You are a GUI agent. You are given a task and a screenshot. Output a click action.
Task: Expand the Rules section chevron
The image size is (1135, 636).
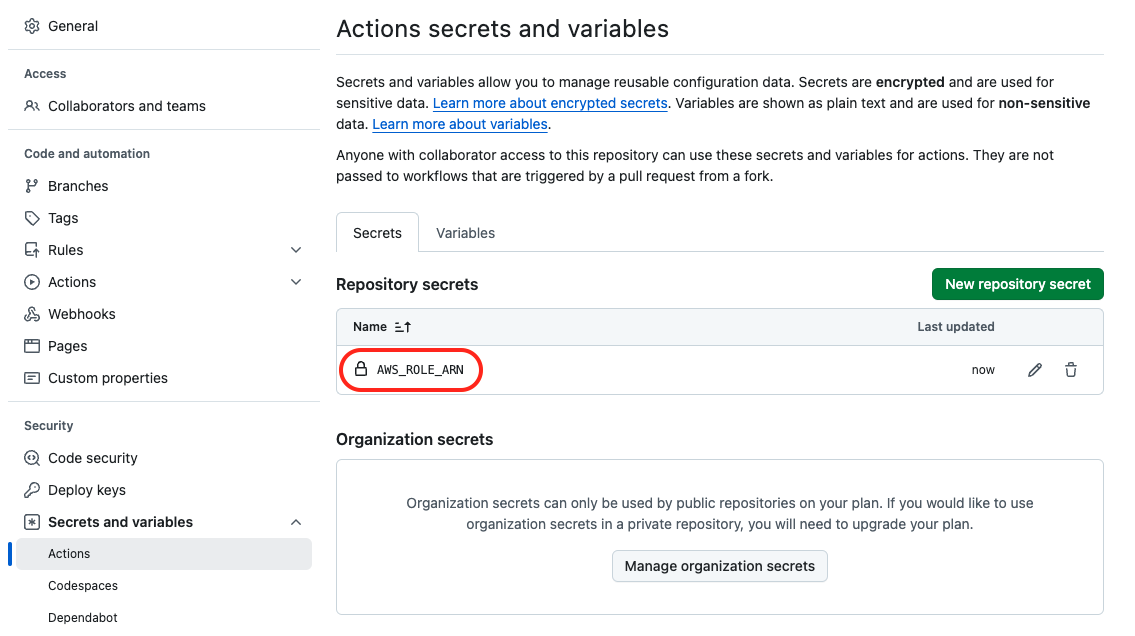click(x=296, y=249)
